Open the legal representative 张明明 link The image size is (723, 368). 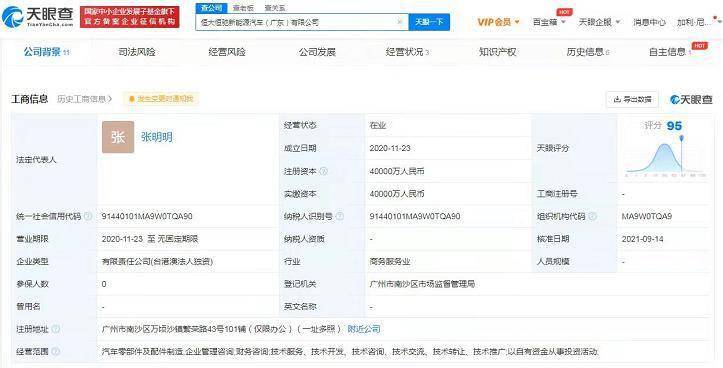click(157, 137)
